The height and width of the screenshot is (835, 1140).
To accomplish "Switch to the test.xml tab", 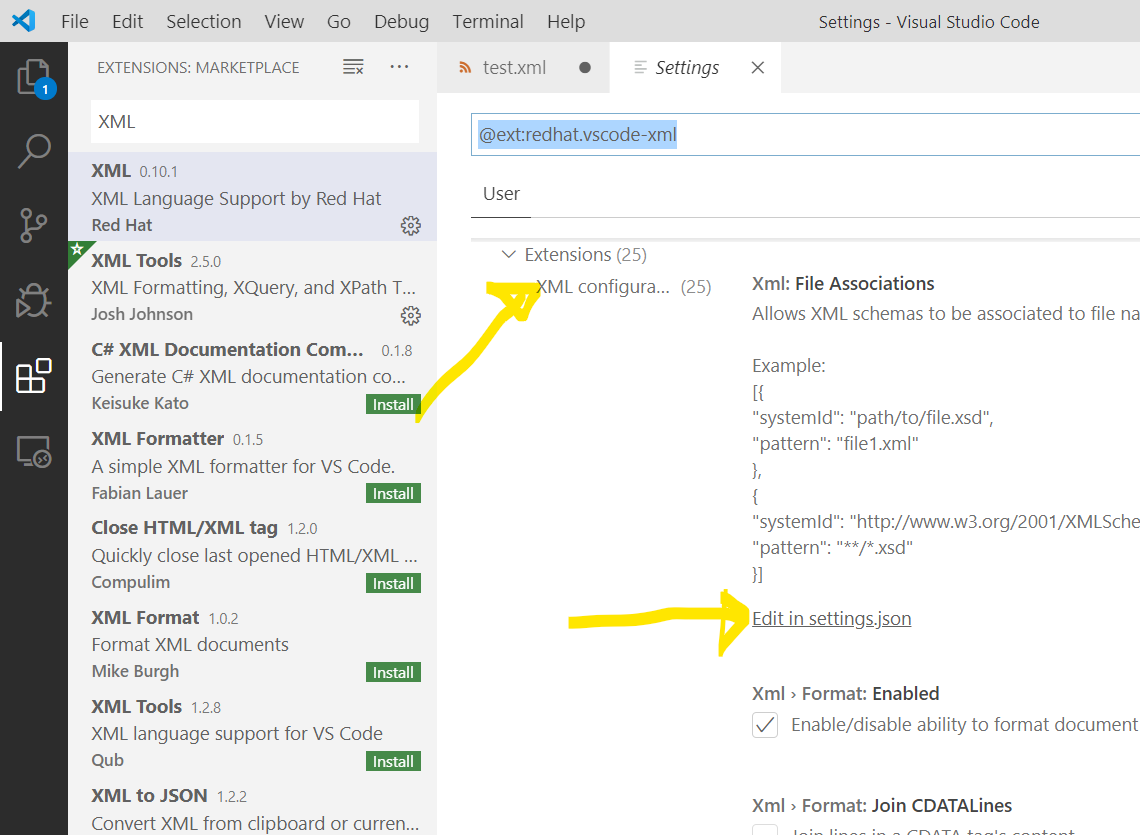I will [523, 68].
